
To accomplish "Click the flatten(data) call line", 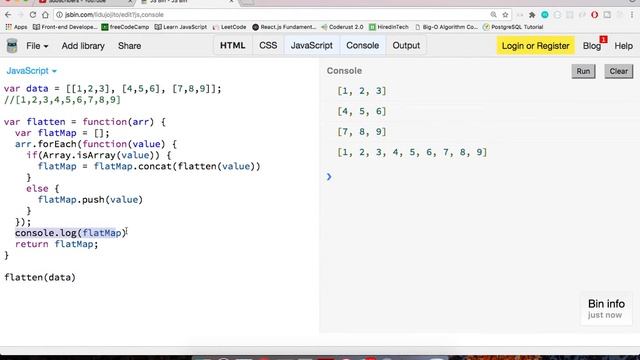I will [40, 277].
